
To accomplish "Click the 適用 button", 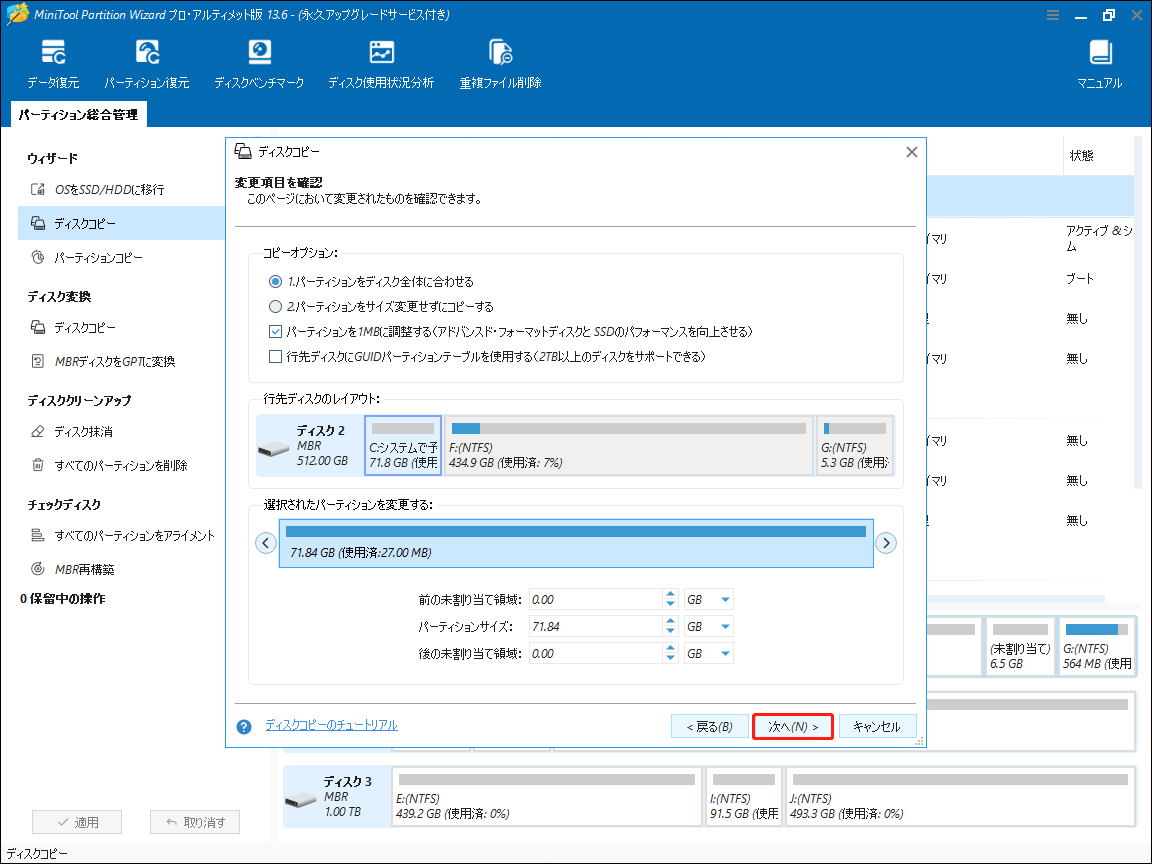I will pyautogui.click(x=77, y=822).
